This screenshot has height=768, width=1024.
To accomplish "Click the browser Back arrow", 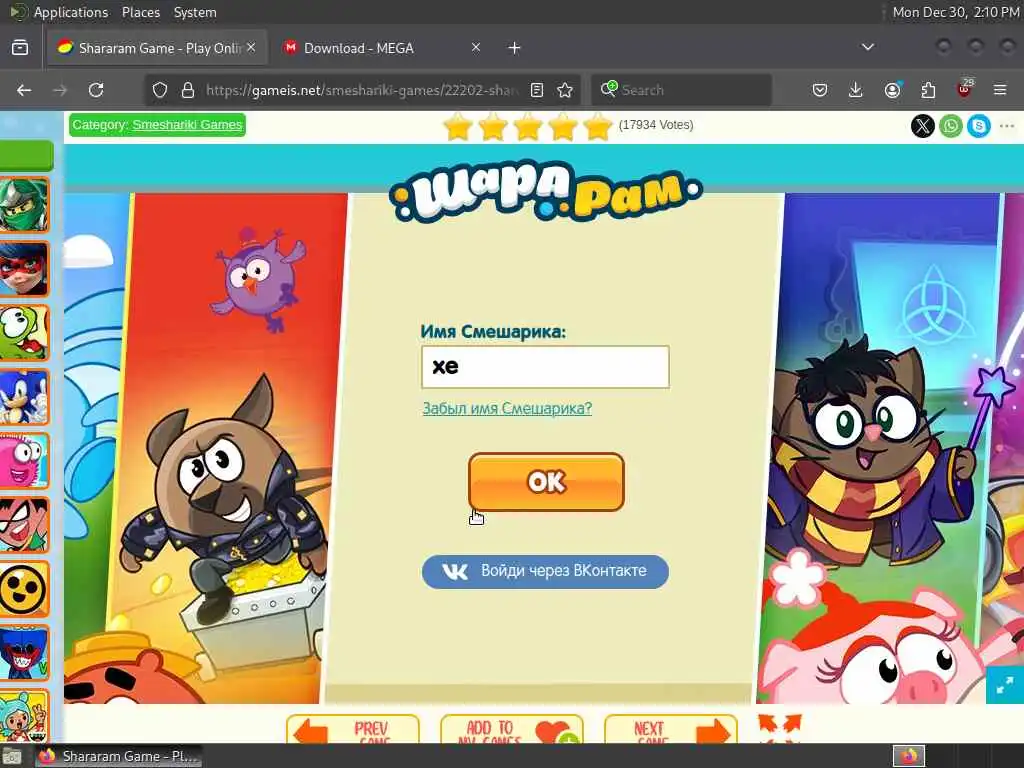I will [24, 90].
